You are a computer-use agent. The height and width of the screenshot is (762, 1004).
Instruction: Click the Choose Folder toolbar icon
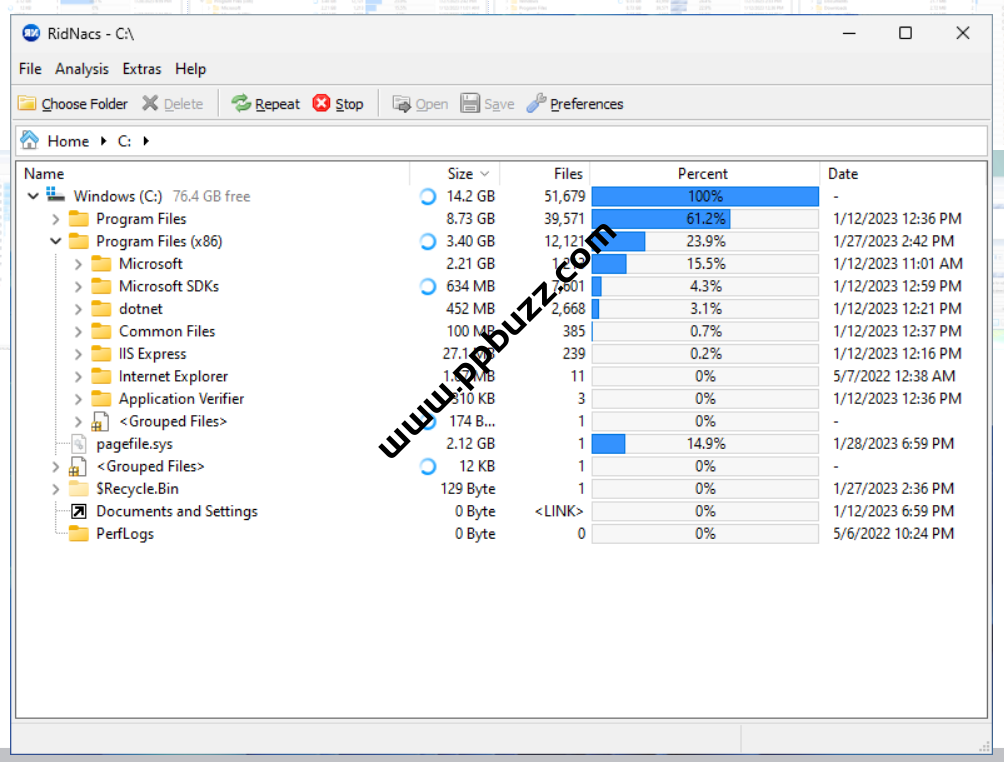pyautogui.click(x=27, y=104)
